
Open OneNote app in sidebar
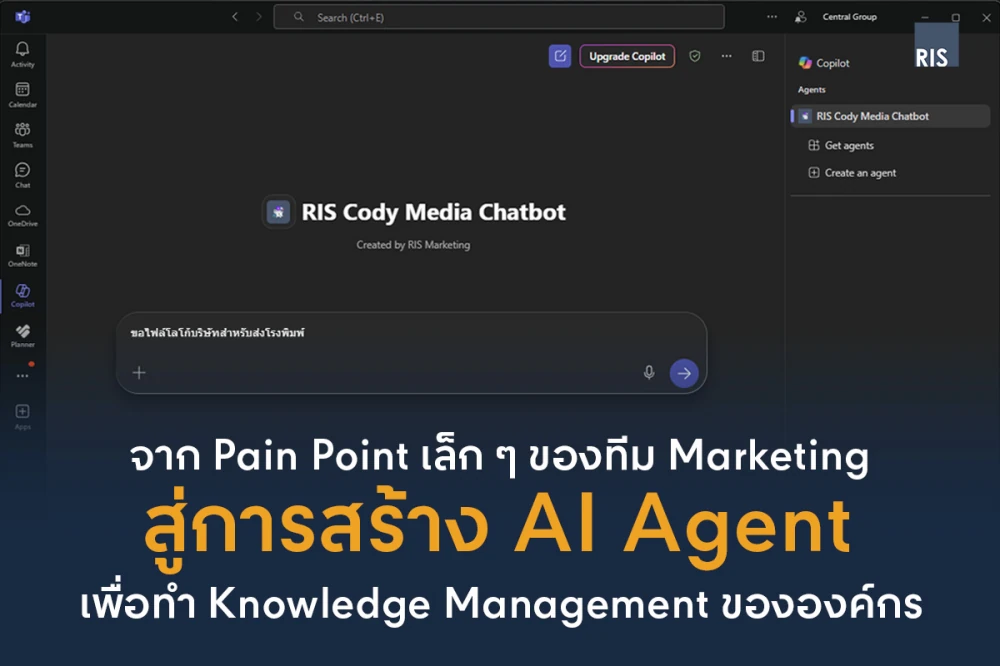point(22,255)
